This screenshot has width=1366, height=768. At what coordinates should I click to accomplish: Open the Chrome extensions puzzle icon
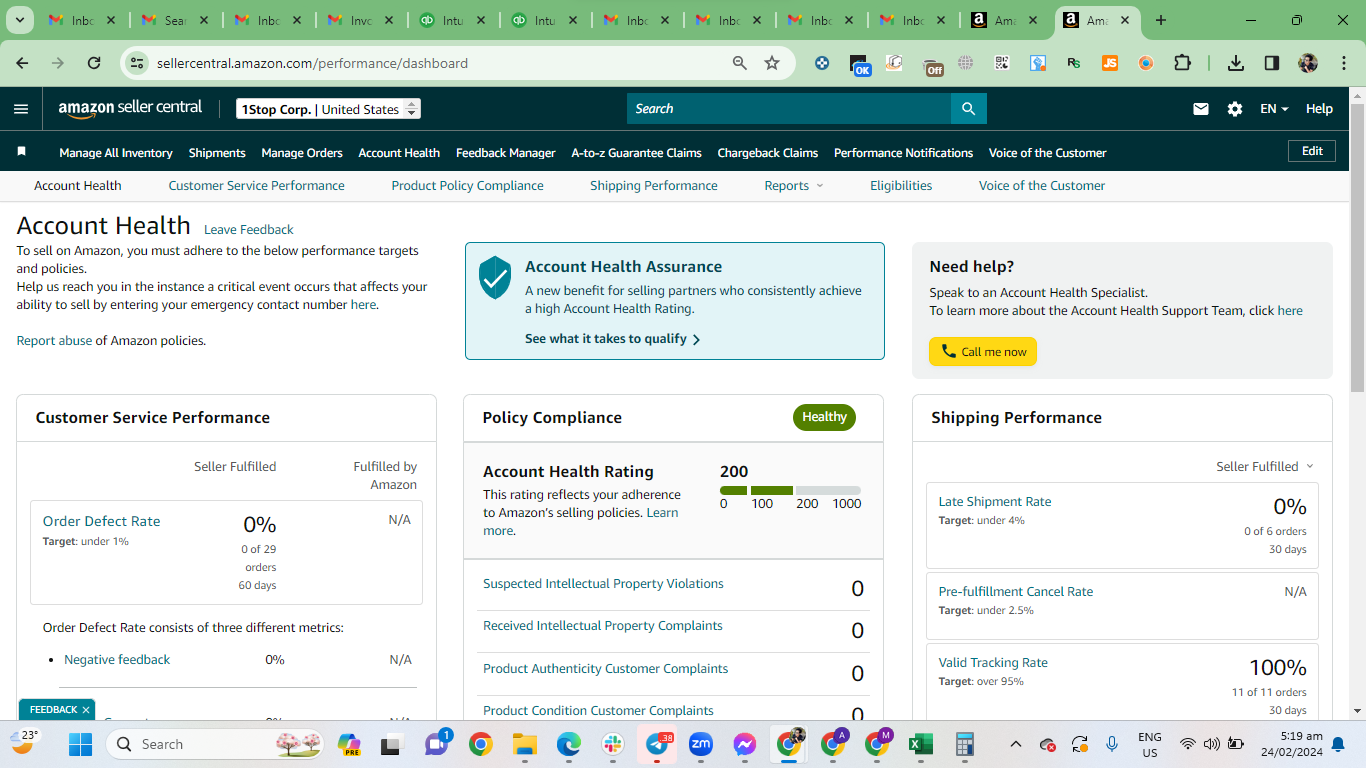(x=1182, y=63)
